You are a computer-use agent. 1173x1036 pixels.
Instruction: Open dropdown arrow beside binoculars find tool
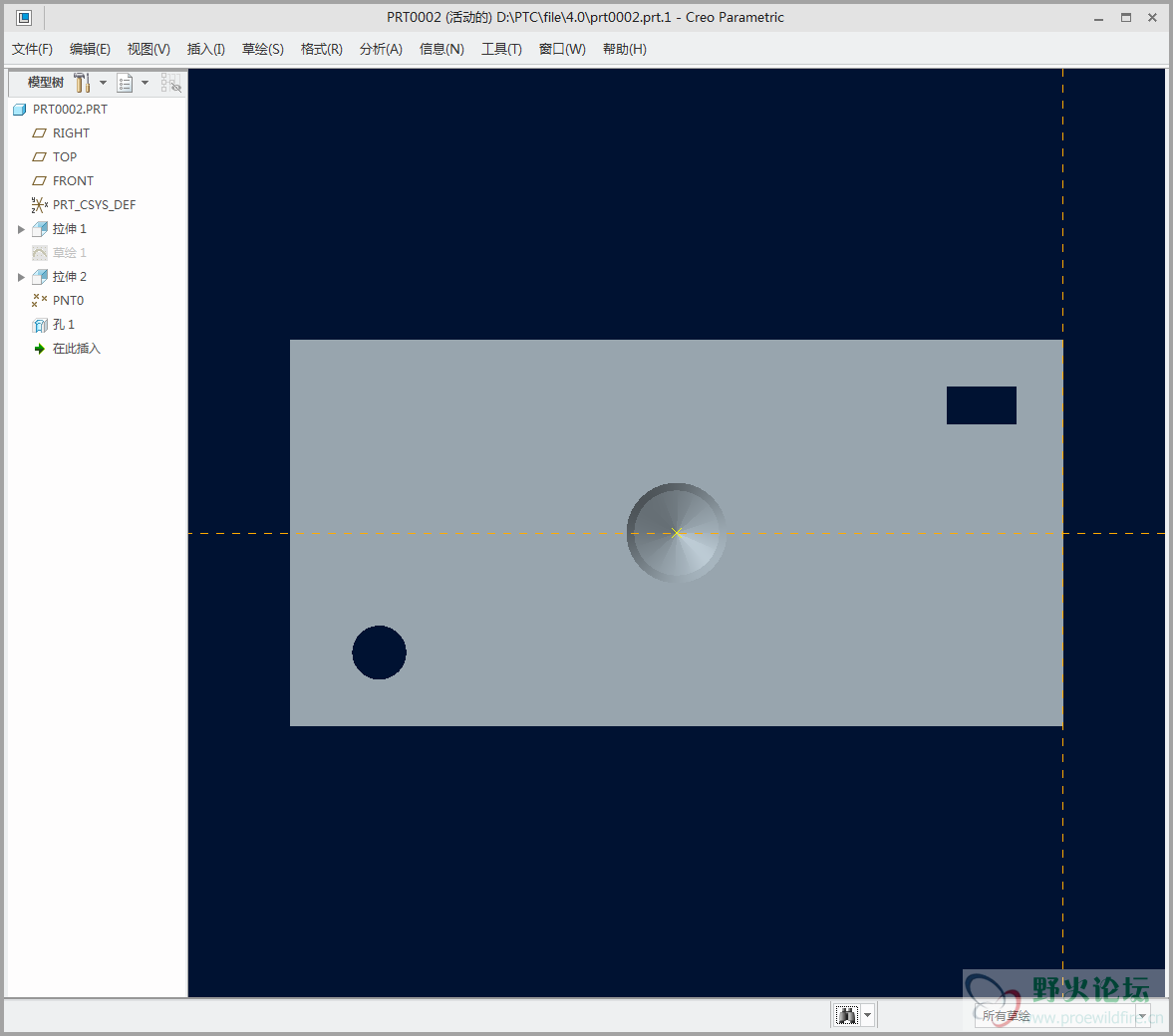tap(868, 1015)
